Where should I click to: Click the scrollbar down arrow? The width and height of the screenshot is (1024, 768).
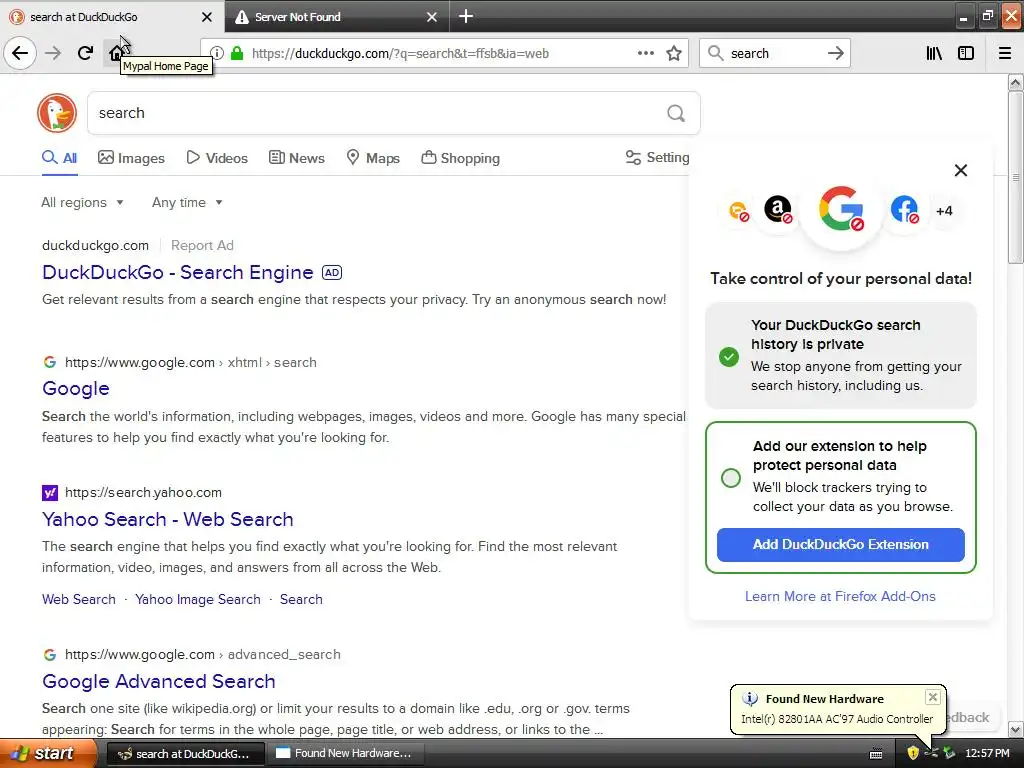(x=1015, y=729)
